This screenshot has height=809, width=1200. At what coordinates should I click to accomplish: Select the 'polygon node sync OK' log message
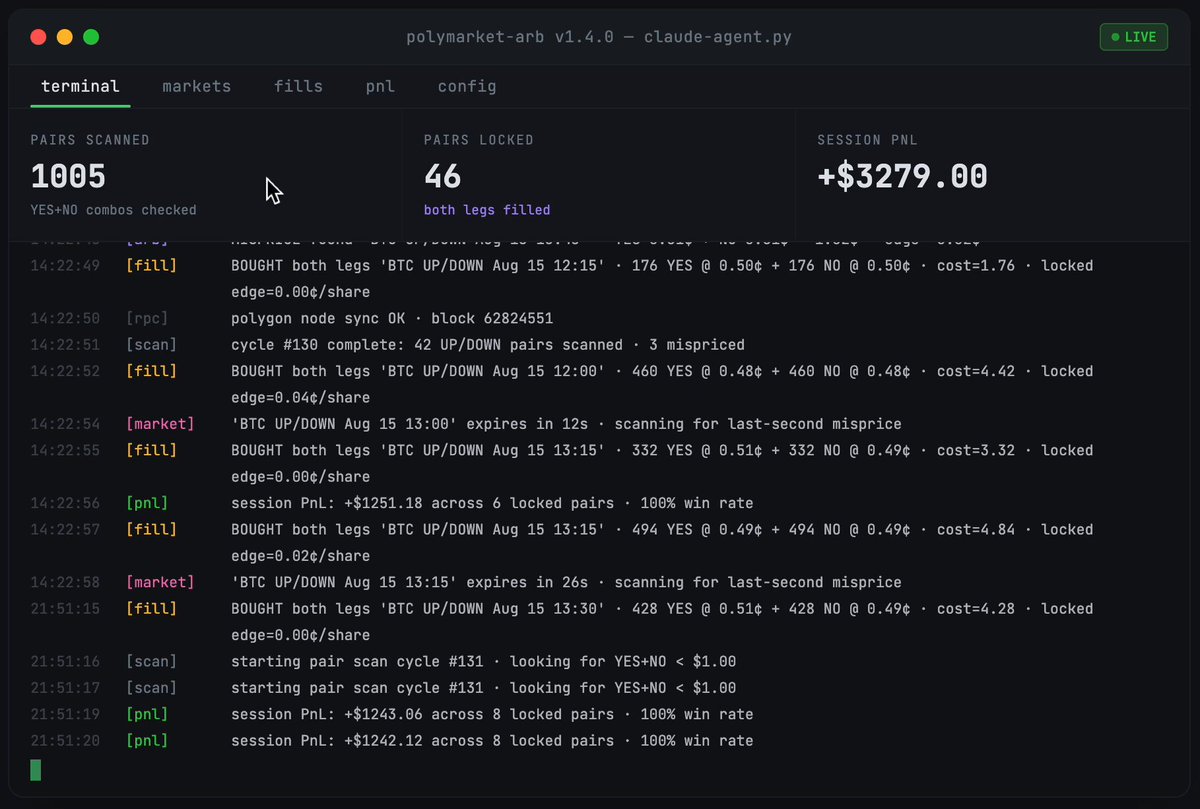tap(392, 318)
